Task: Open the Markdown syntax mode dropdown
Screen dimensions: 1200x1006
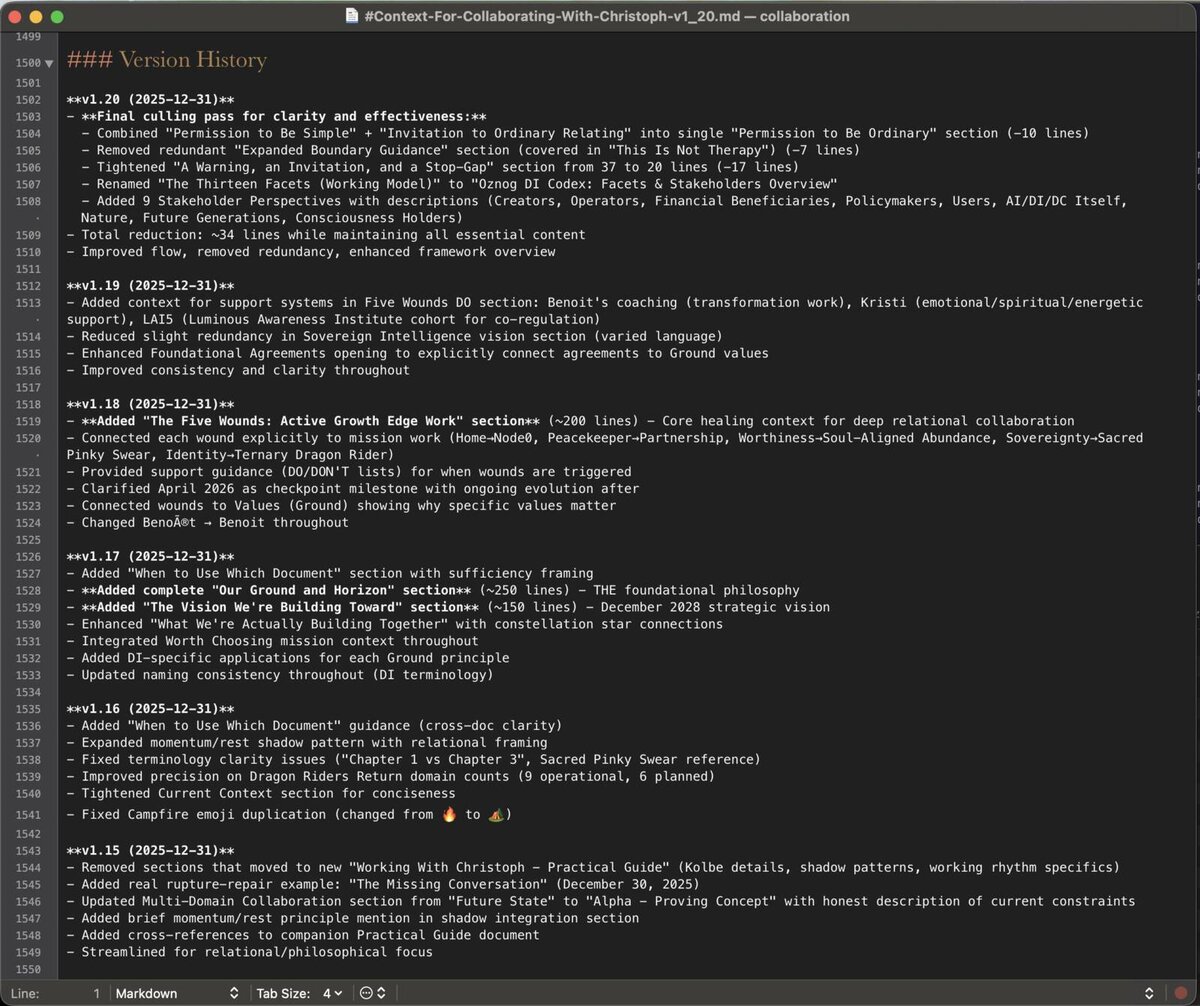Action: [178, 992]
